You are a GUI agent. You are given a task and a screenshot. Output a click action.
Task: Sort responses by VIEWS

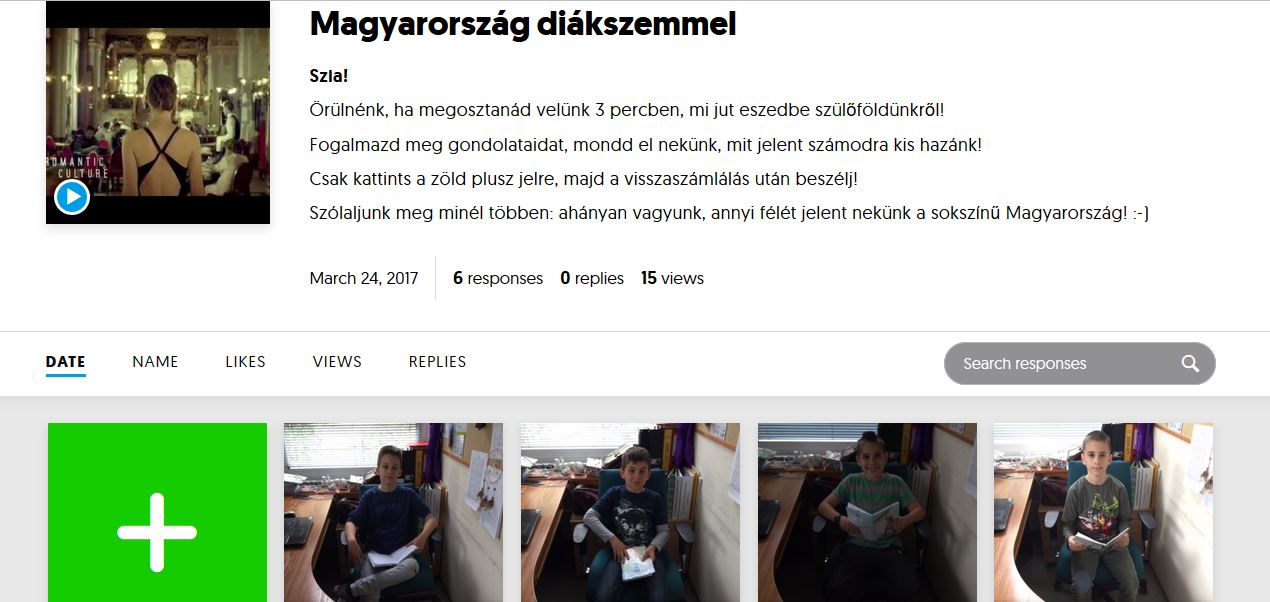337,362
